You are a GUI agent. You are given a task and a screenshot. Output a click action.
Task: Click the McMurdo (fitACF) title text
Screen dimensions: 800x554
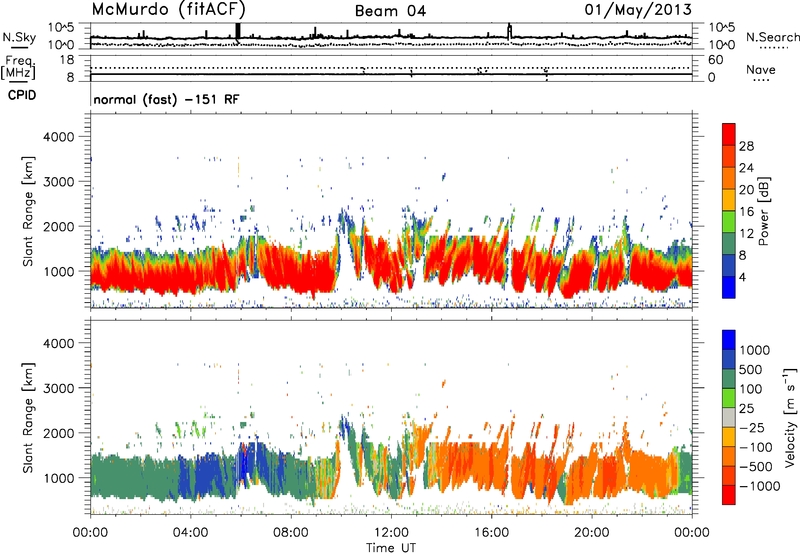[x=168, y=10]
